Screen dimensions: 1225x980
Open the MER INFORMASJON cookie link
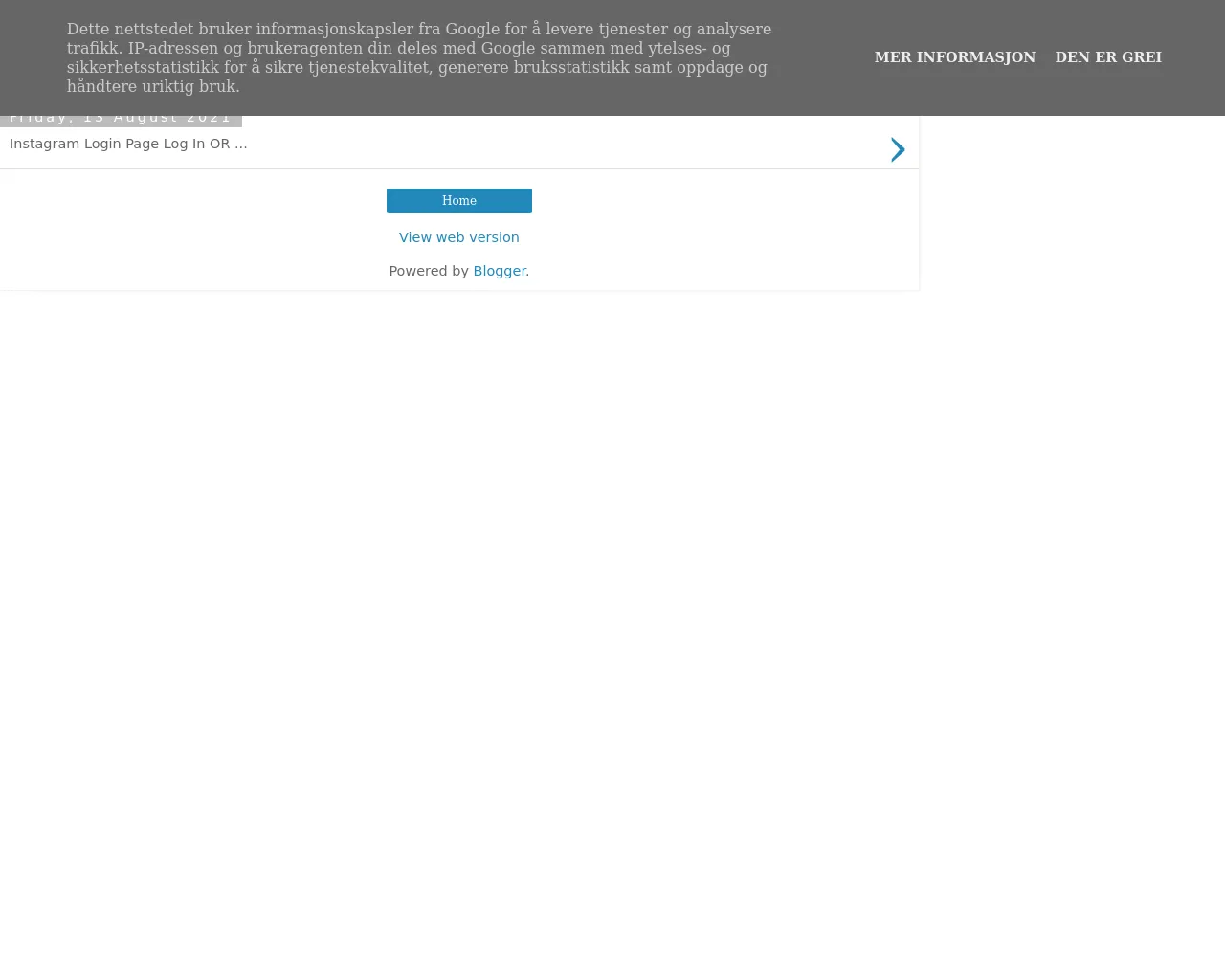(x=954, y=57)
